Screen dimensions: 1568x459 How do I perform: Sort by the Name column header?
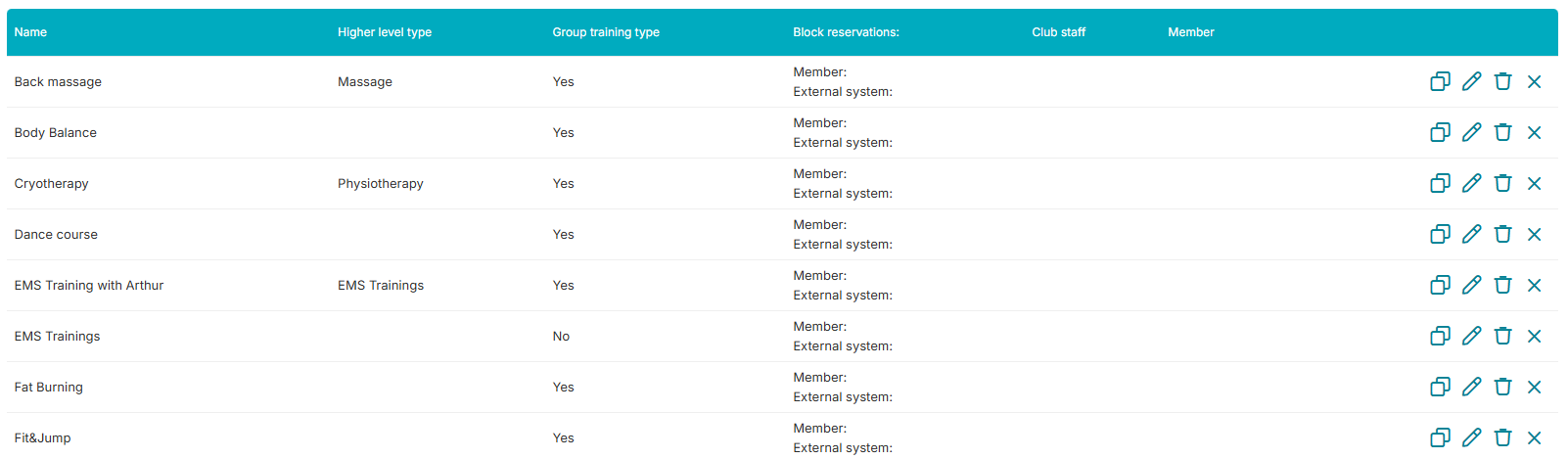(x=30, y=32)
